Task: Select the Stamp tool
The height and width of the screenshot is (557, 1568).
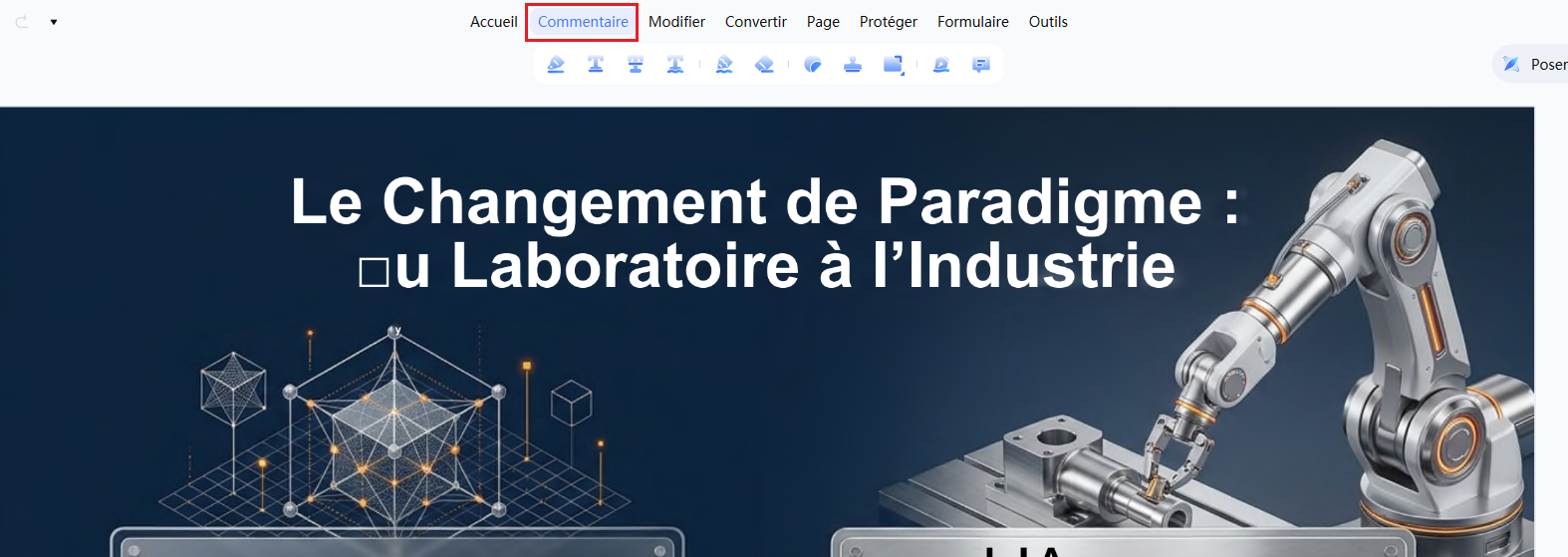Action: [853, 65]
